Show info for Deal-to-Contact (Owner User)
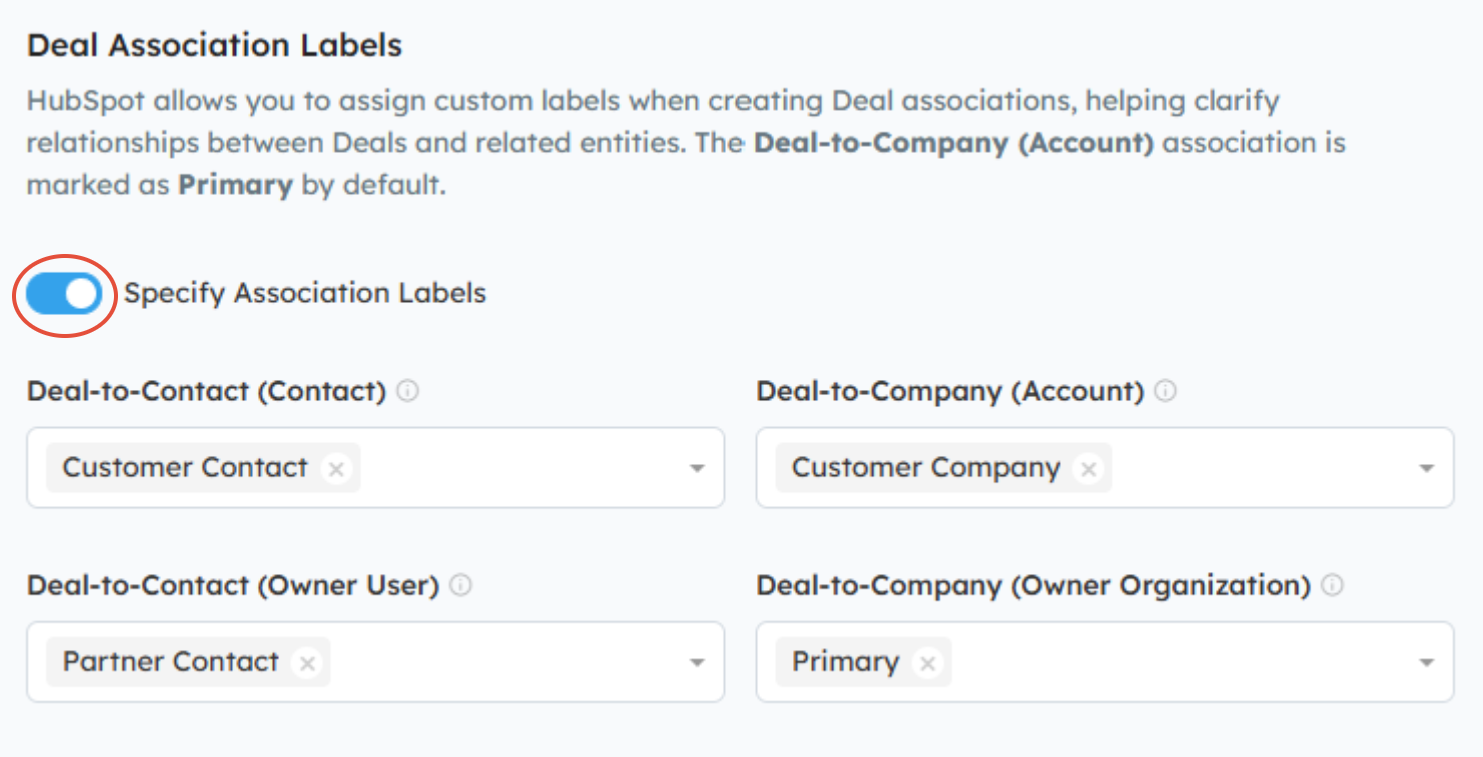This screenshot has height=757, width=1483. click(x=460, y=586)
